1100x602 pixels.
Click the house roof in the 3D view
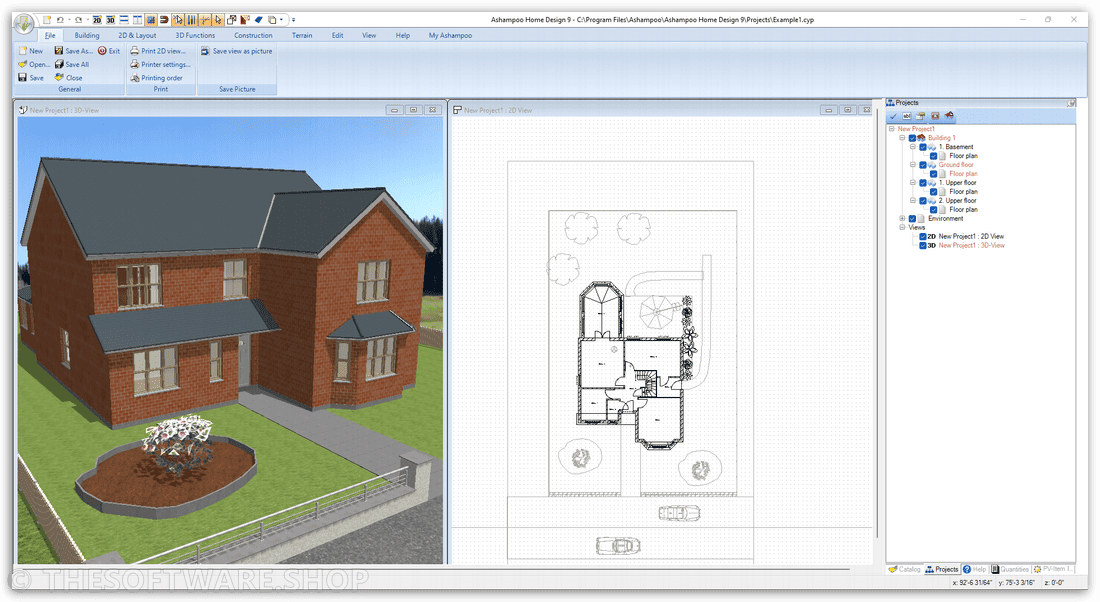pos(168,207)
